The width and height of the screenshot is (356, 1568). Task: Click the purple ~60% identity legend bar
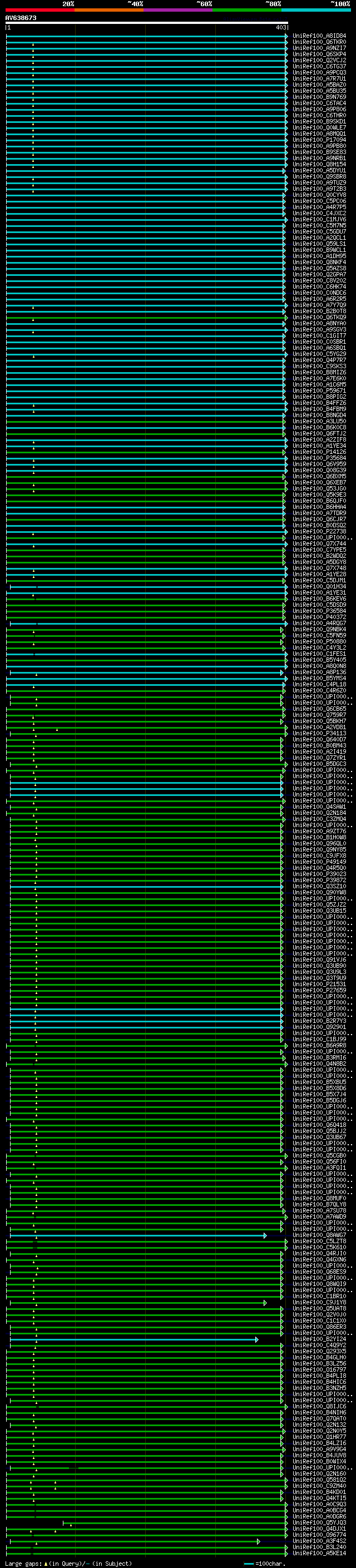(179, 10)
